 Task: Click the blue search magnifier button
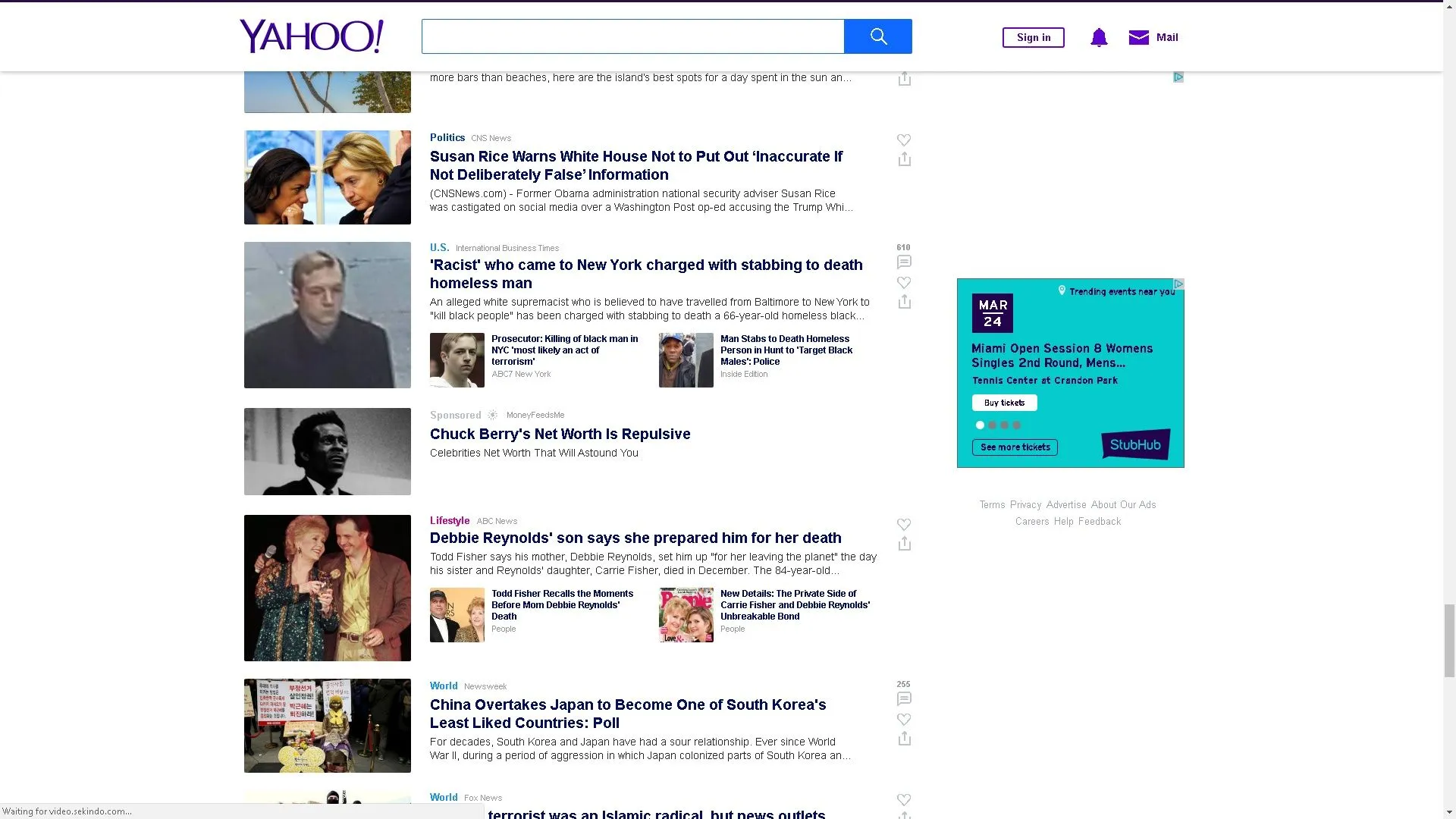click(877, 36)
